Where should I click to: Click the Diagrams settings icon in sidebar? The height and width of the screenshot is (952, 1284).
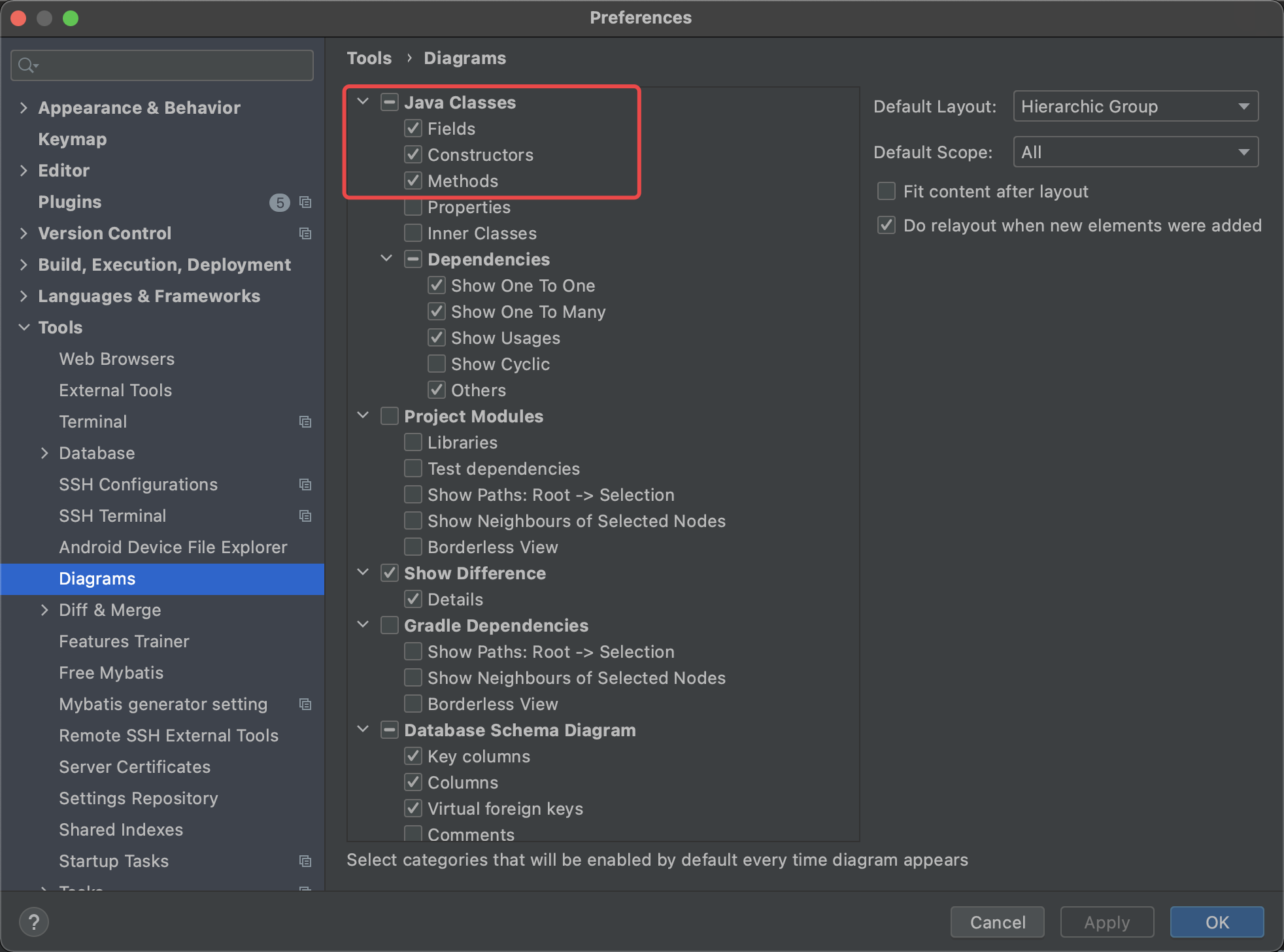click(x=96, y=578)
